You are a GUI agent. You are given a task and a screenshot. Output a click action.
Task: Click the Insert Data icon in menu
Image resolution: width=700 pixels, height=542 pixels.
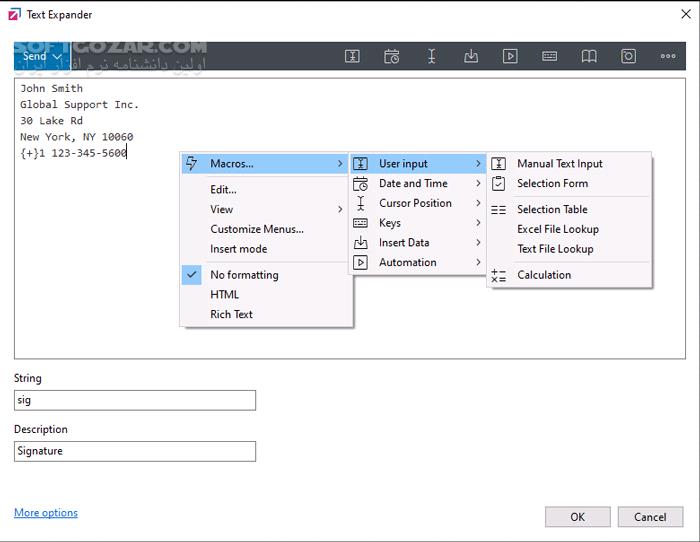(x=361, y=242)
